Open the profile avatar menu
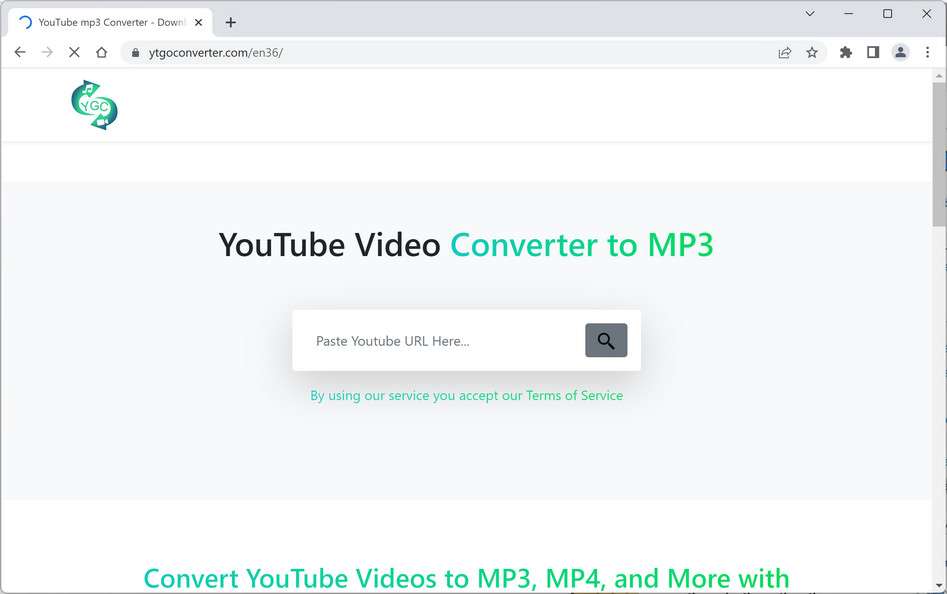 click(x=900, y=53)
